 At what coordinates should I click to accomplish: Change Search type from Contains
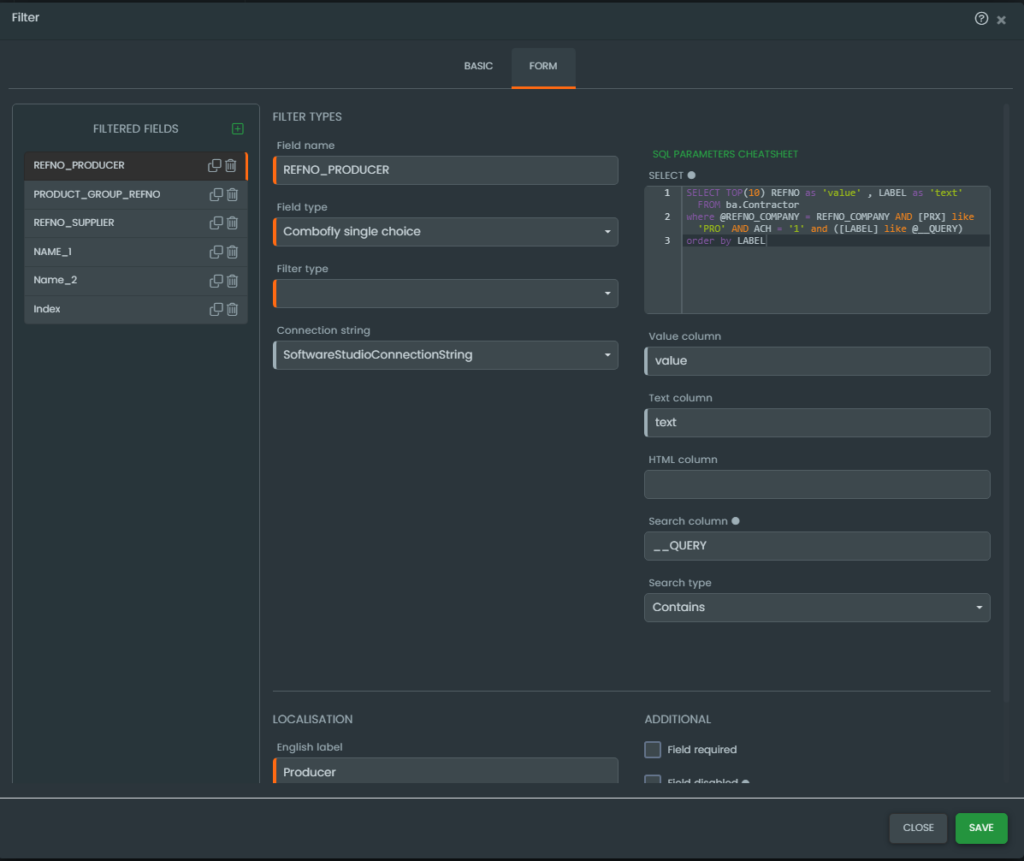pos(817,608)
